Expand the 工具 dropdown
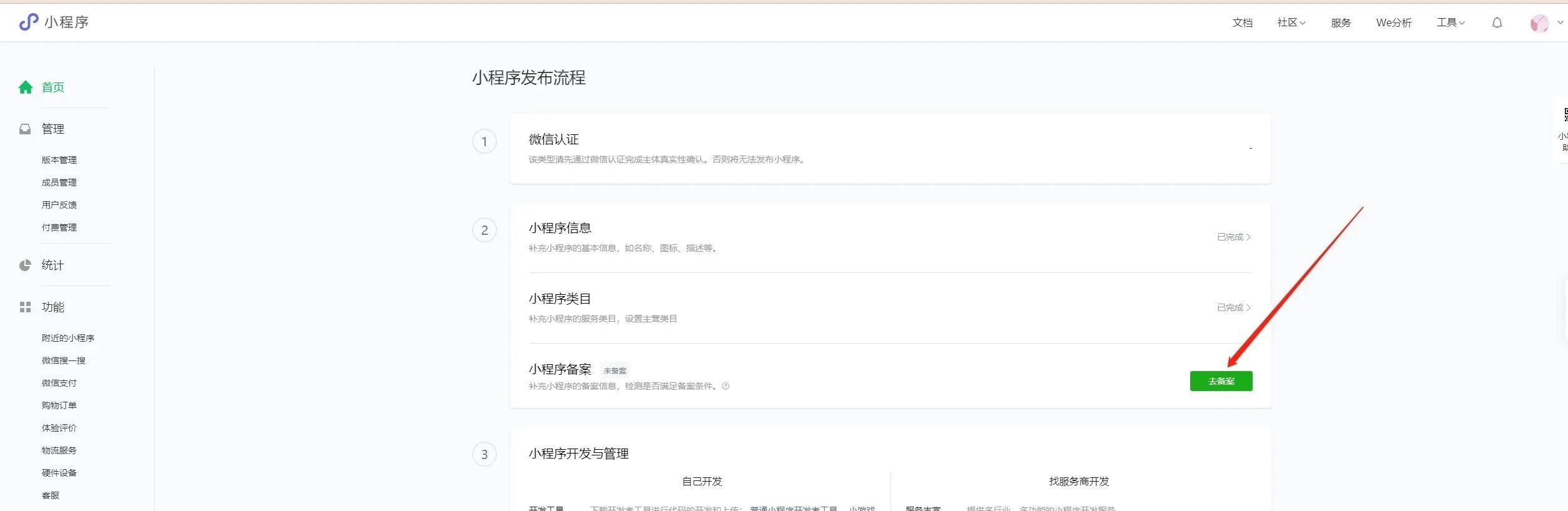Screen dimensions: 1568x511 pyautogui.click(x=1451, y=22)
